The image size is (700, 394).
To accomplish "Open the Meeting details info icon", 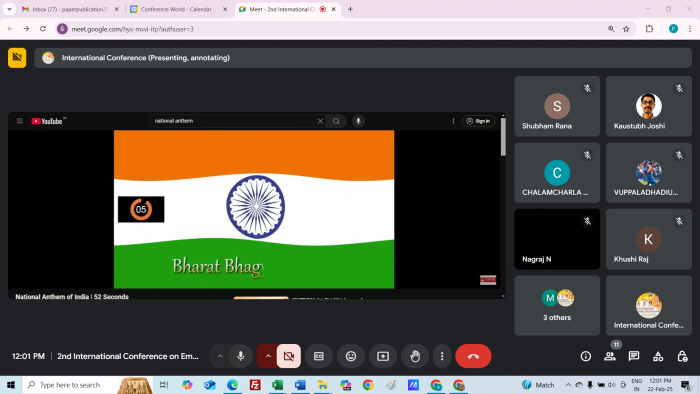I will tap(586, 356).
